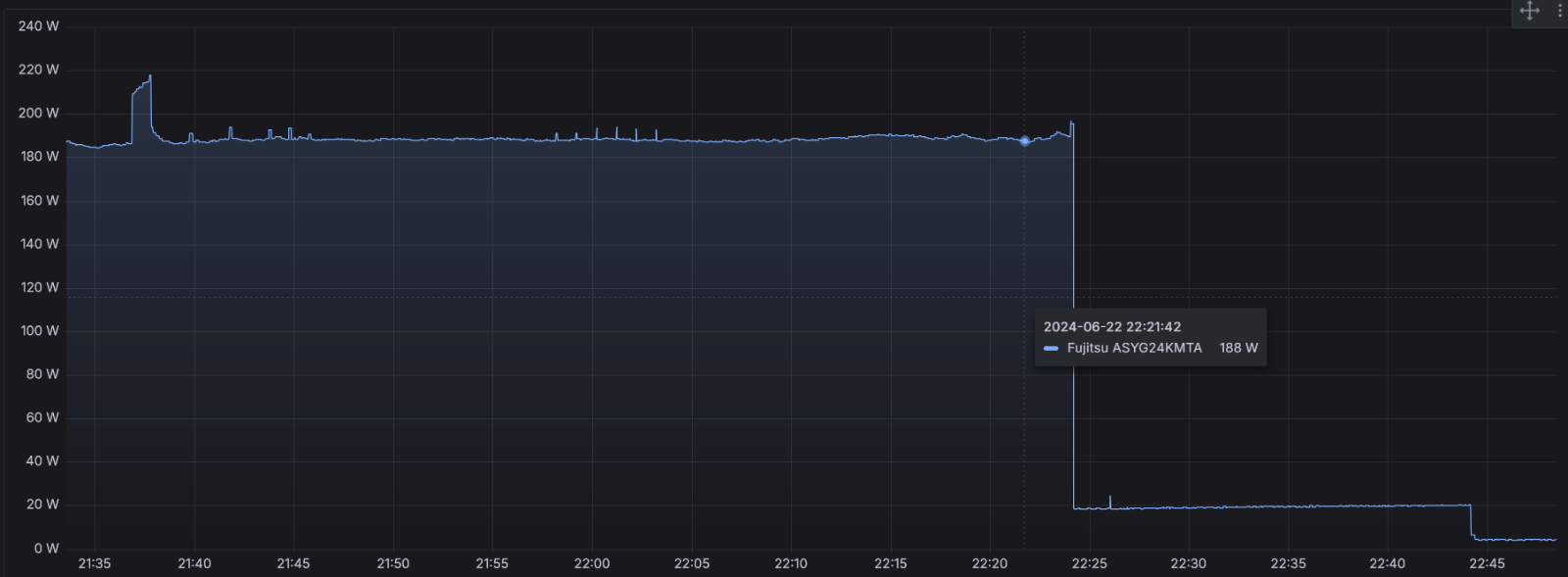
Task: Click the '0 W' y-axis label
Action: point(46,548)
